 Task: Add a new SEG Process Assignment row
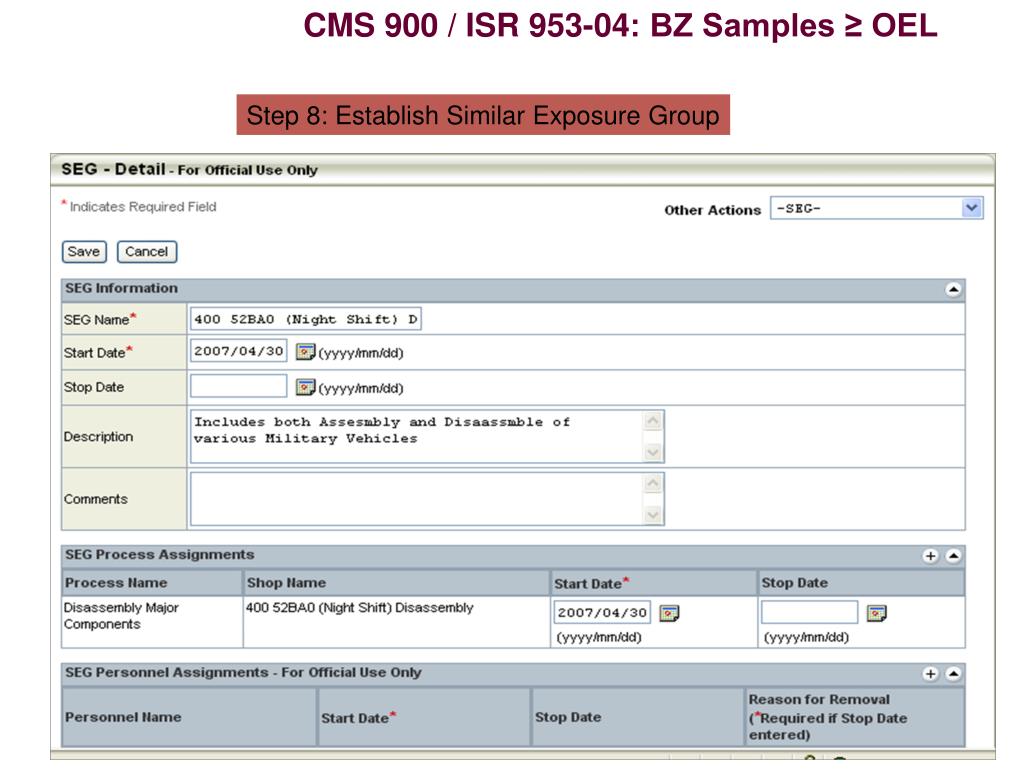[x=931, y=556]
